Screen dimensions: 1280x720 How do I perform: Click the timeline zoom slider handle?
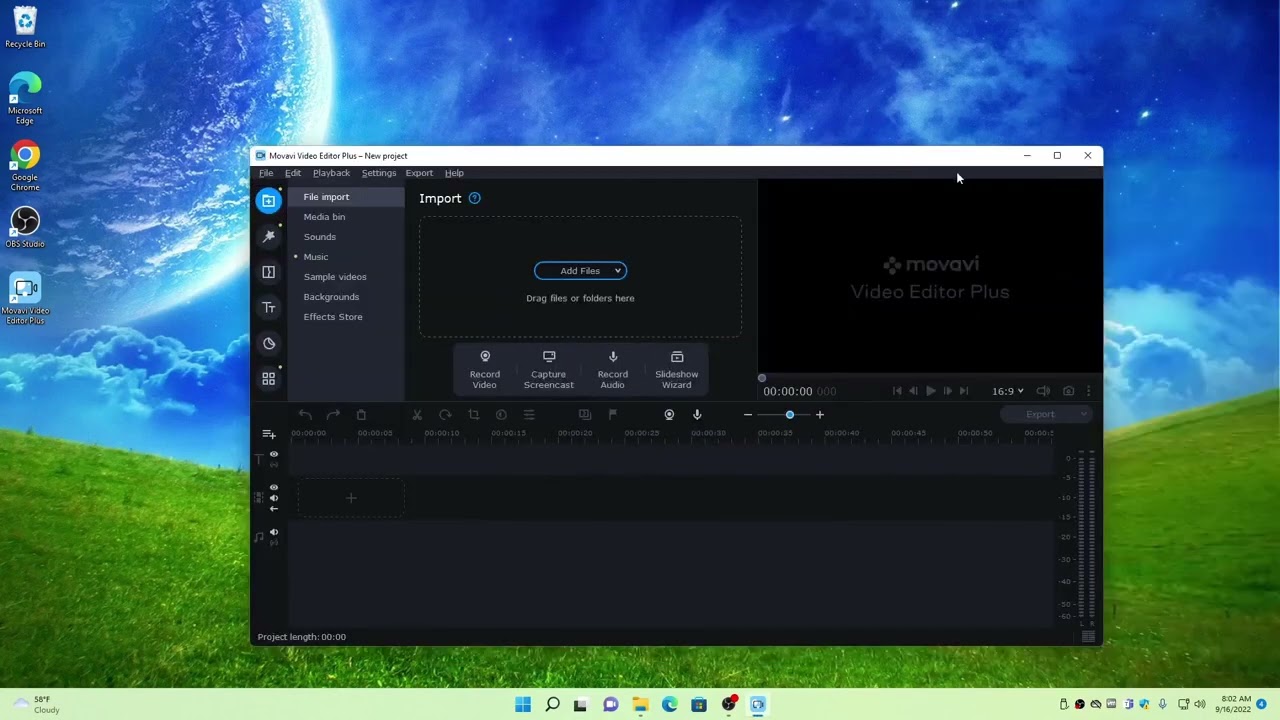789,415
